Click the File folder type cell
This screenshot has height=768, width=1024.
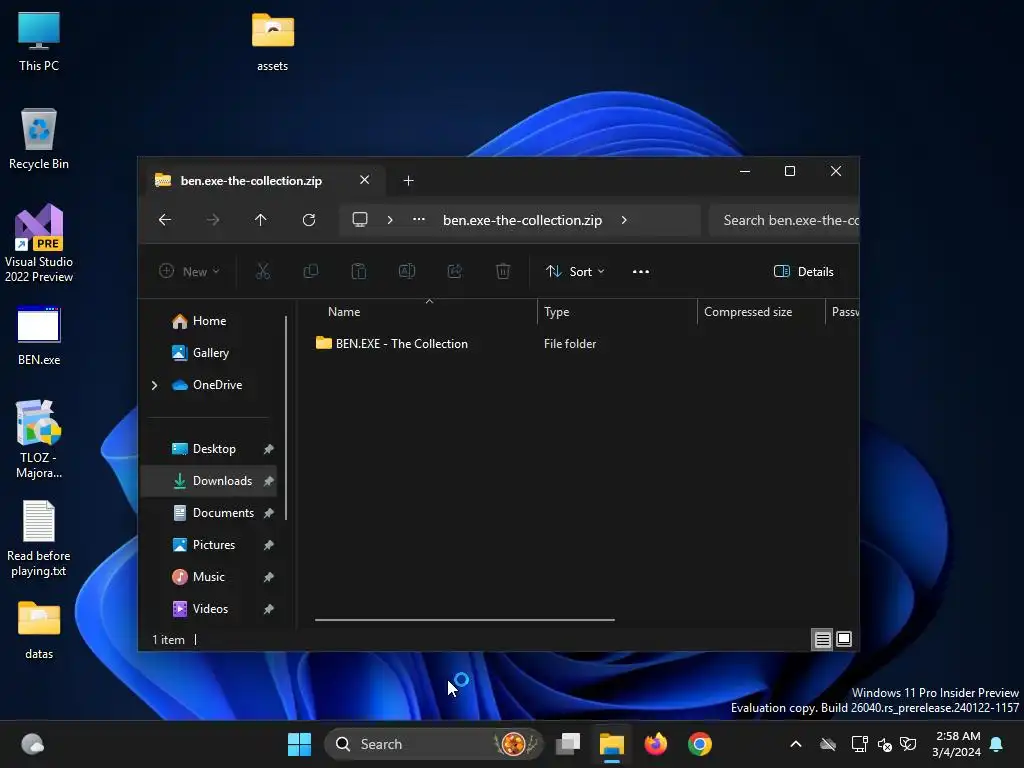569,344
